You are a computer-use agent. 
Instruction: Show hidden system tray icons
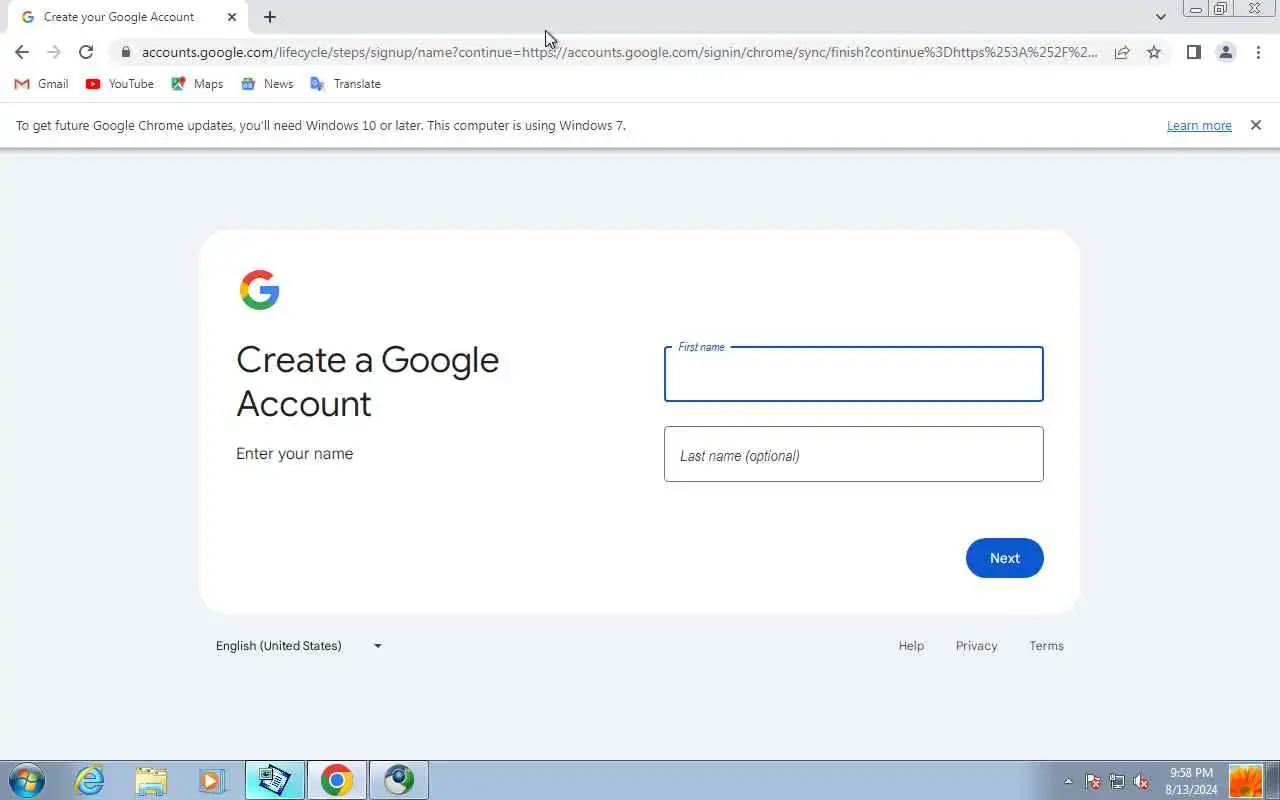pyautogui.click(x=1068, y=781)
